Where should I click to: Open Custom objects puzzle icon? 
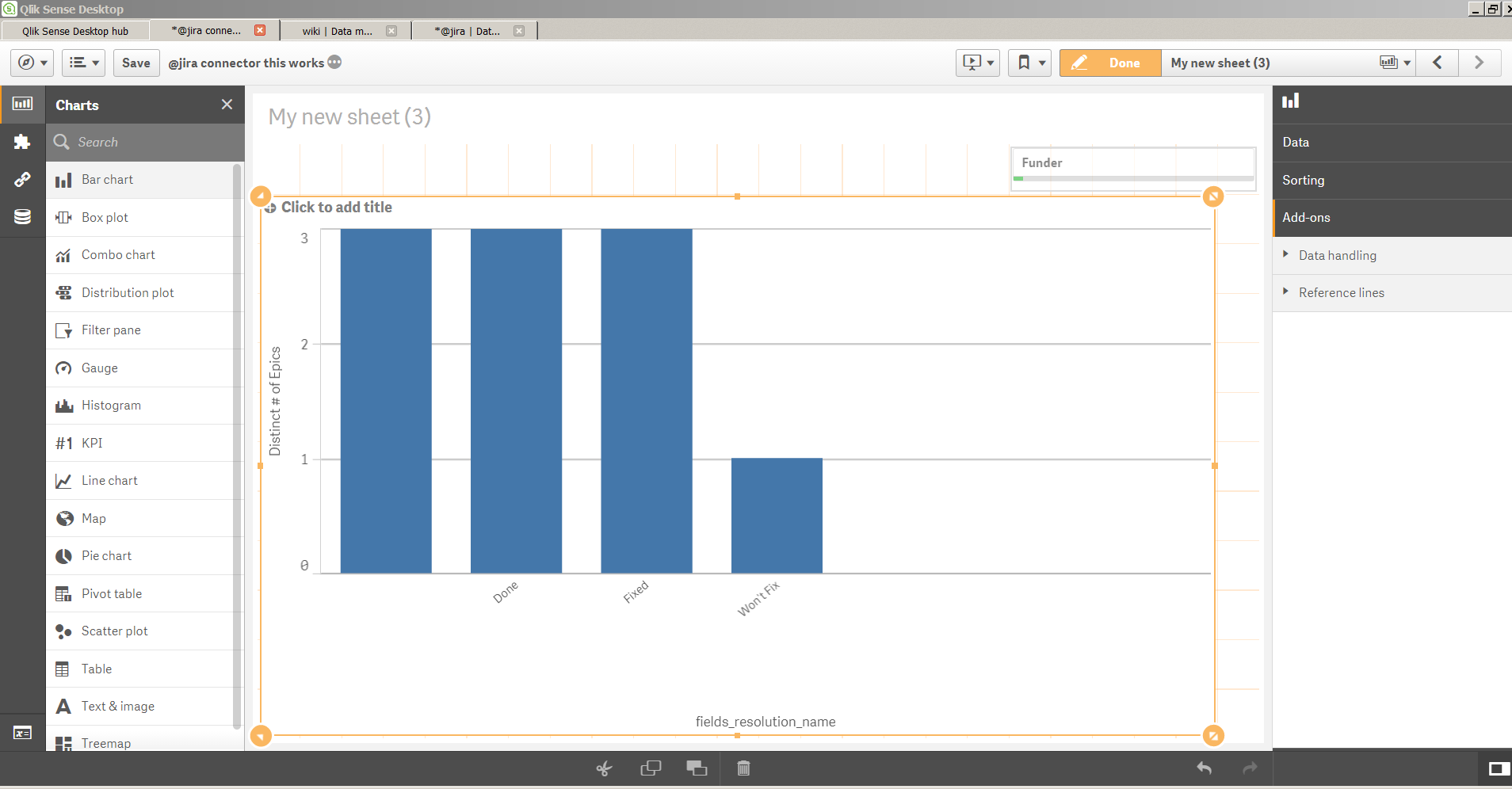tap(23, 142)
